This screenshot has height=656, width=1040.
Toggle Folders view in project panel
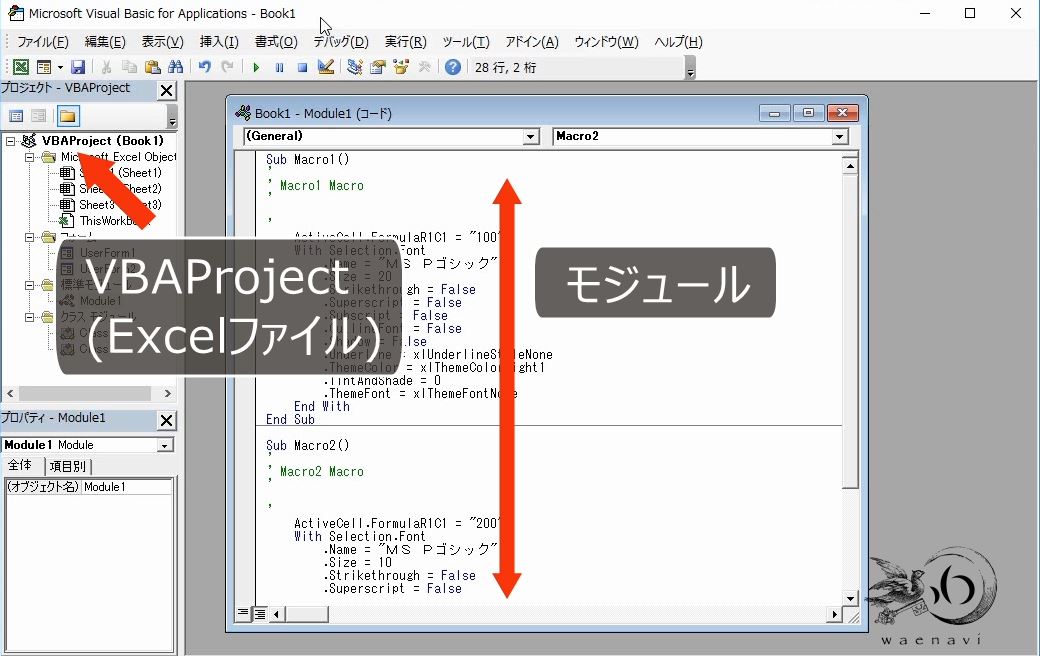pos(67,116)
